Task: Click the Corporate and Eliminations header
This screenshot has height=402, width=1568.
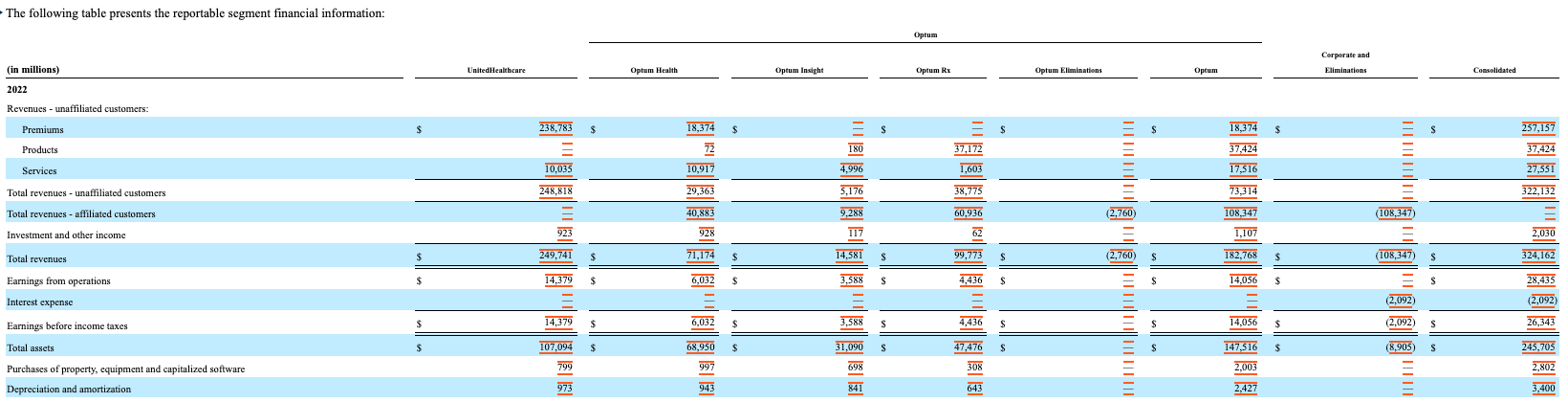Action: pyautogui.click(x=1345, y=62)
